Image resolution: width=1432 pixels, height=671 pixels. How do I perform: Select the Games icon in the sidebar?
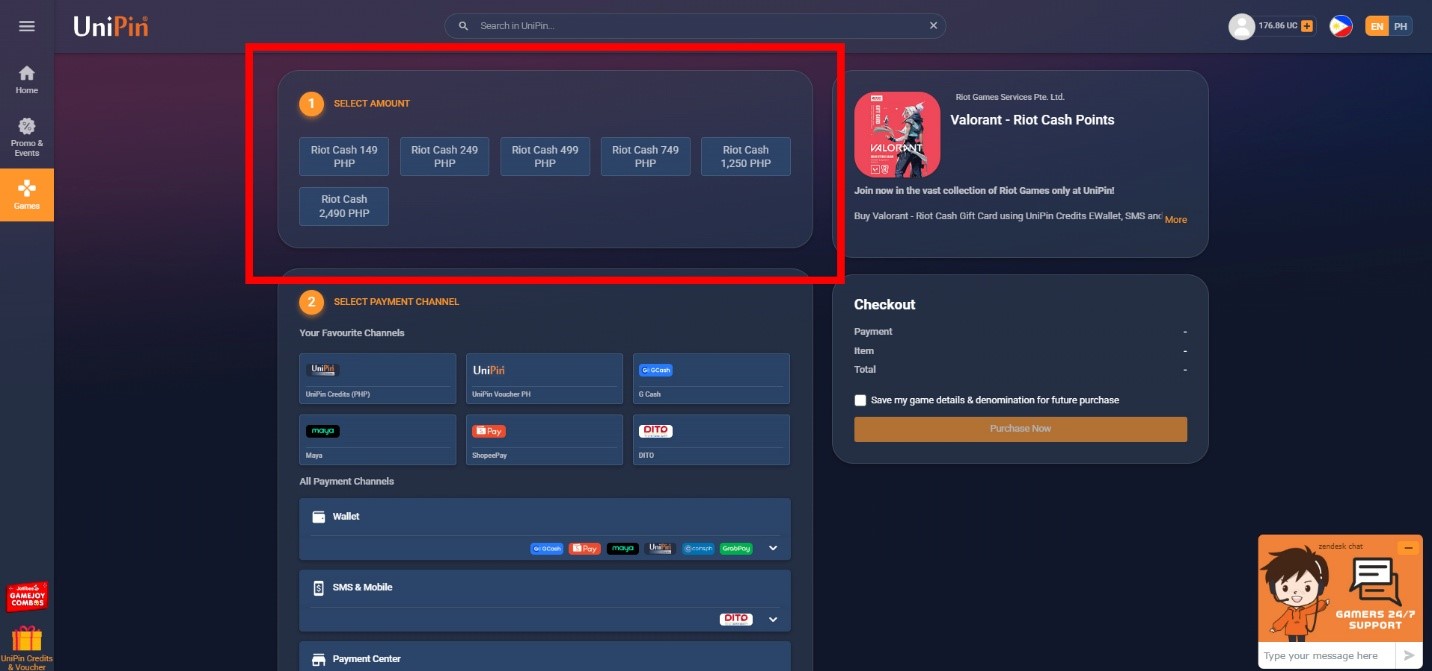point(27,194)
